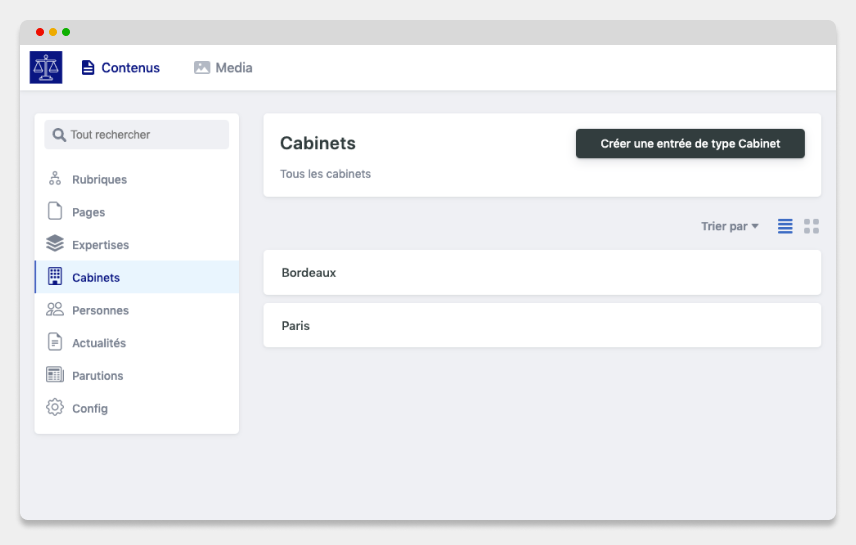Viewport: 856px width, 545px height.
Task: Select Actualités in the sidebar
Action: click(x=99, y=343)
